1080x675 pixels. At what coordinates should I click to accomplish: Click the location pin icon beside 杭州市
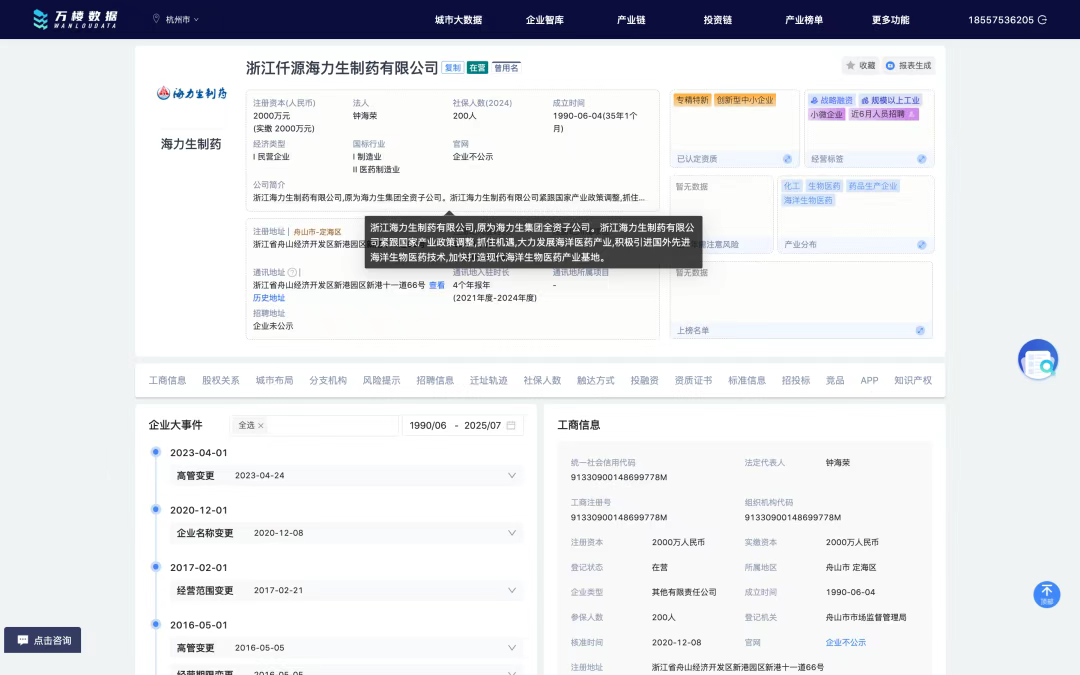(156, 19)
